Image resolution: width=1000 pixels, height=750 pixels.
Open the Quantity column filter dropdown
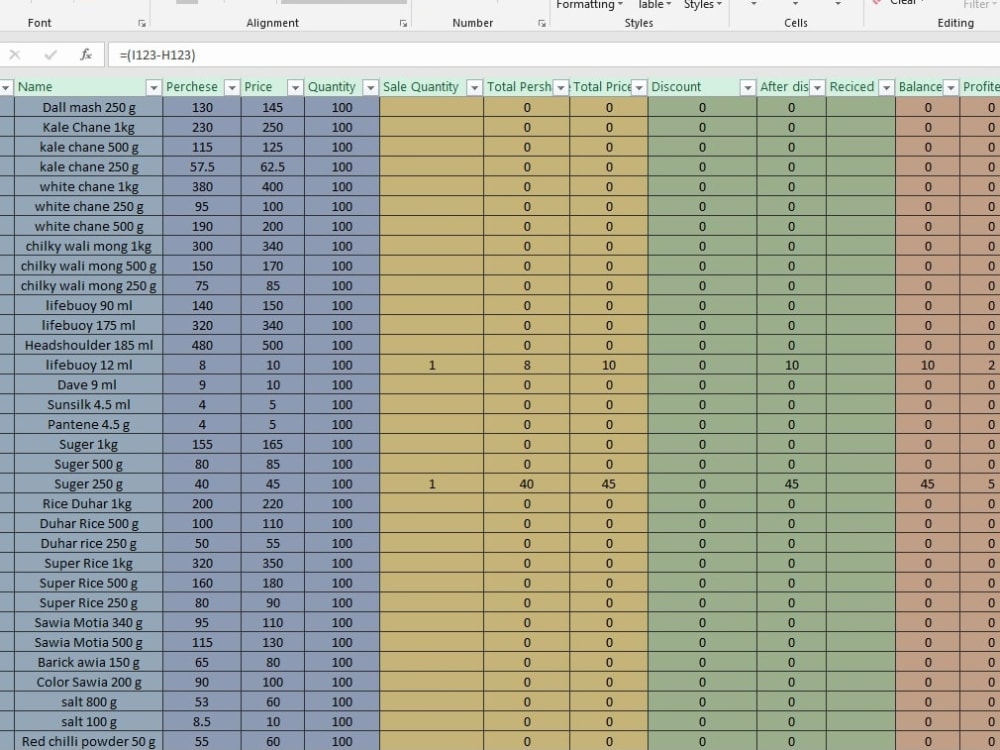[x=371, y=87]
